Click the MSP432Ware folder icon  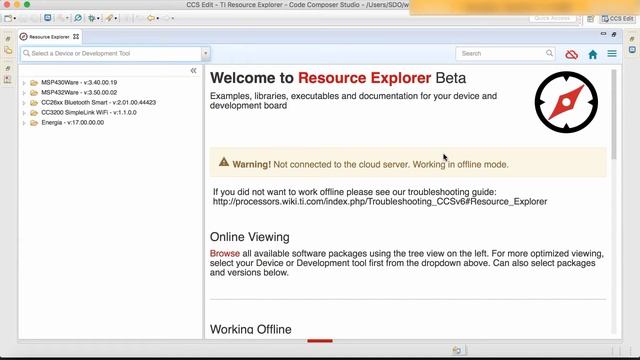34,93
